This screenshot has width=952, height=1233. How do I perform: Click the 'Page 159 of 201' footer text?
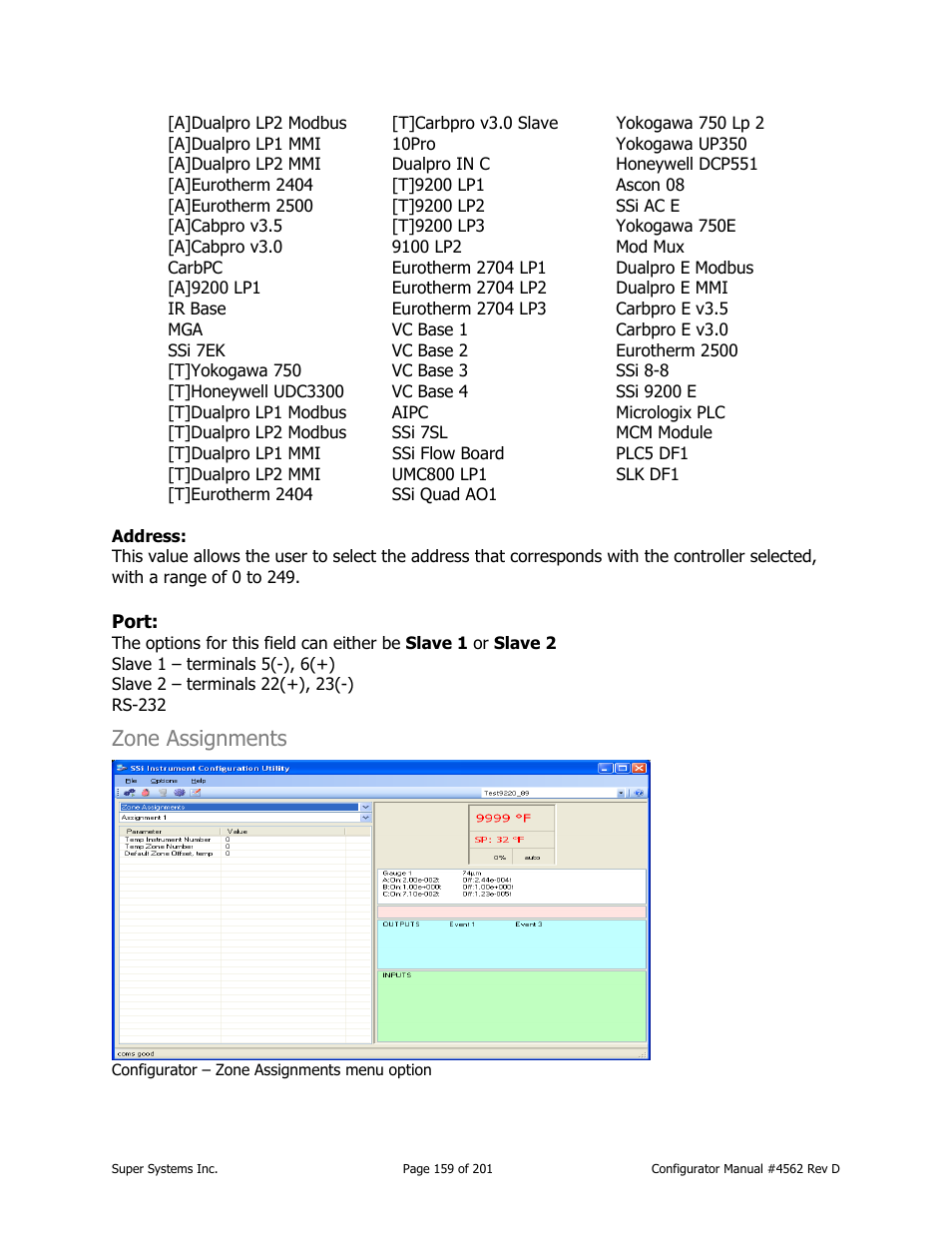click(448, 1169)
